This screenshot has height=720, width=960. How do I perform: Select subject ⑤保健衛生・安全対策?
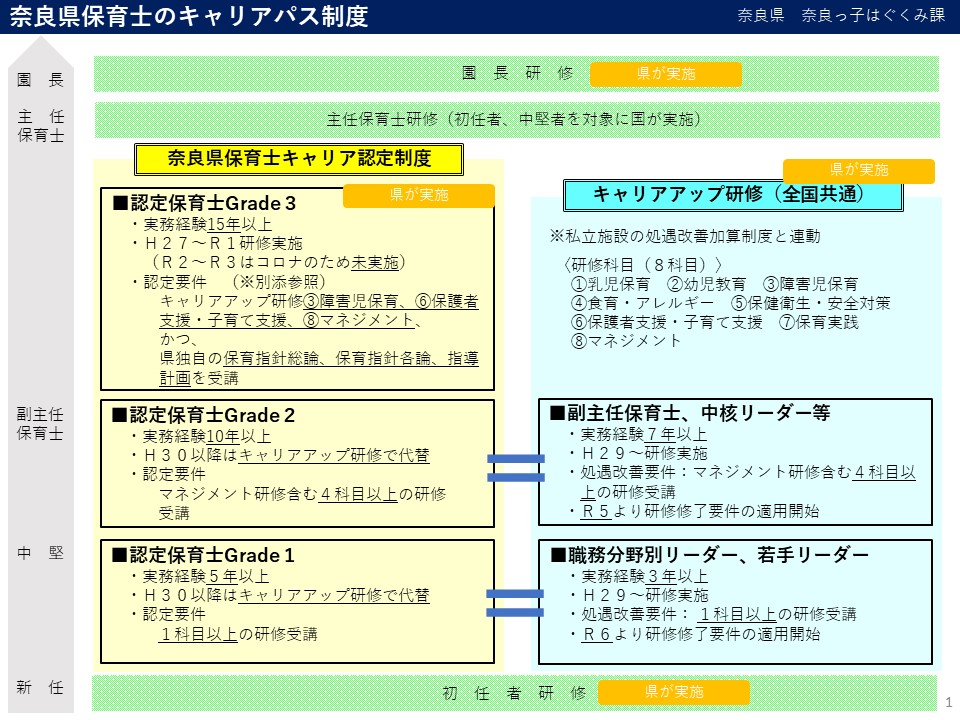811,303
